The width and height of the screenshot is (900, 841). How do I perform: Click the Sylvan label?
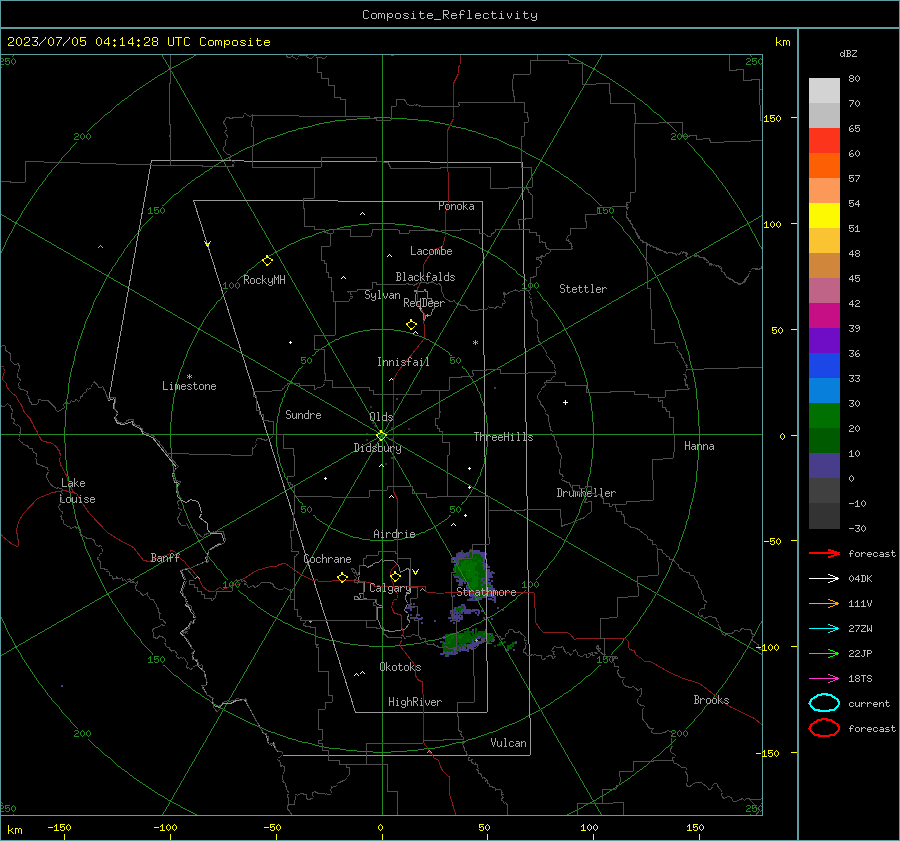(x=382, y=295)
